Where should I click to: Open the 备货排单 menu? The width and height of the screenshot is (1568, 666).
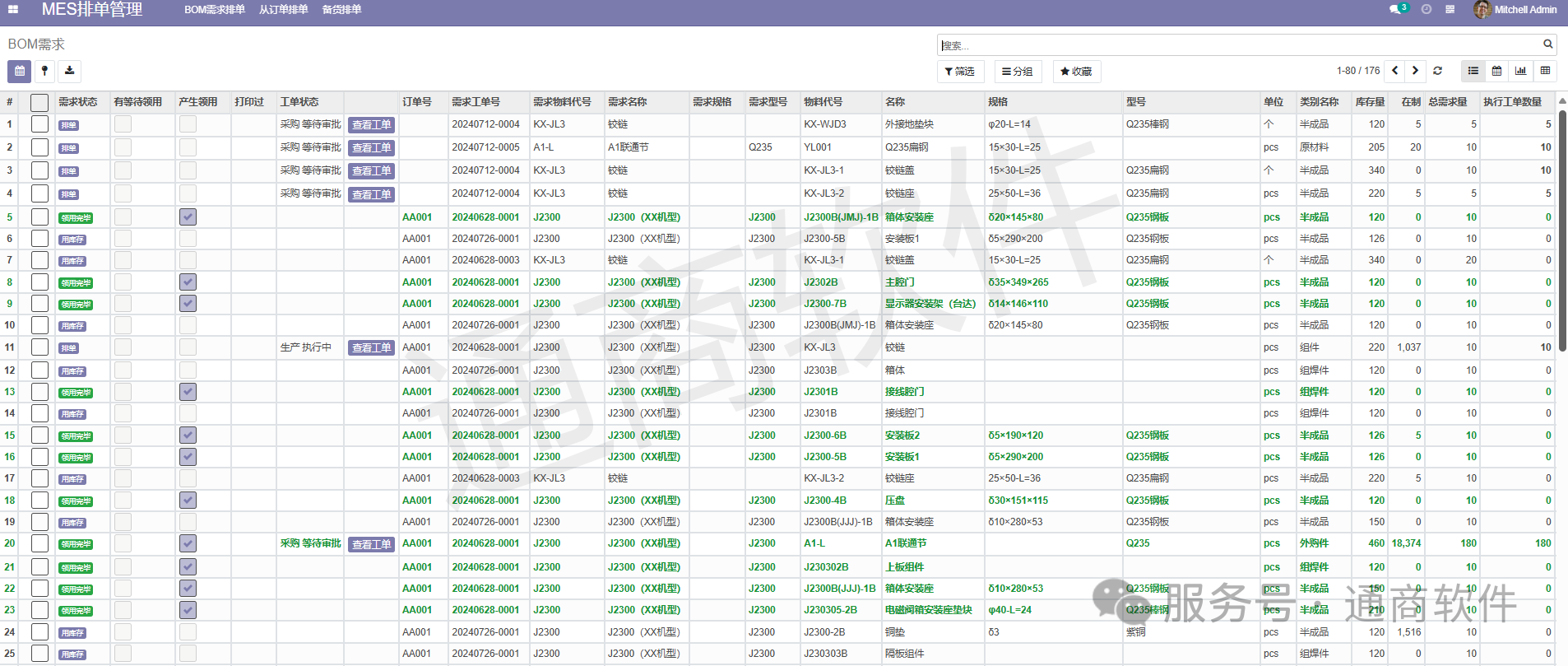tap(341, 10)
